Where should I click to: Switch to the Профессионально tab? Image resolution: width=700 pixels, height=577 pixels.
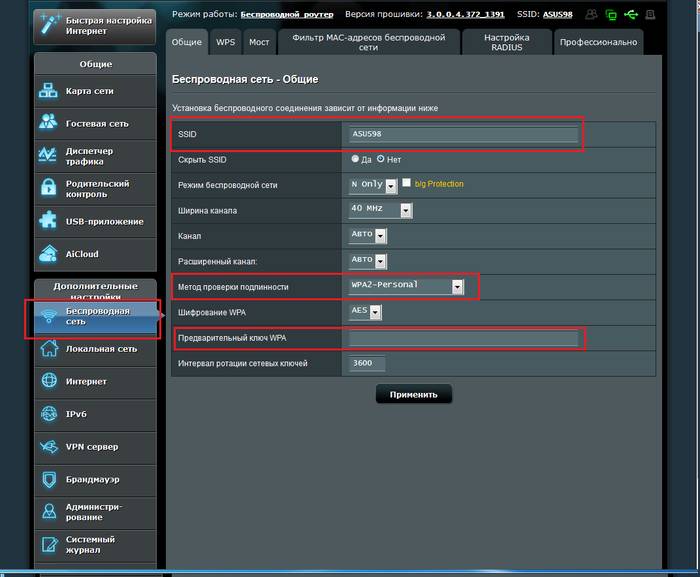click(x=598, y=43)
